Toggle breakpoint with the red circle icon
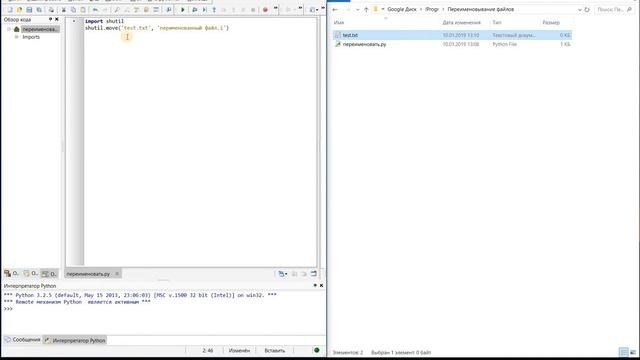The height and width of the screenshot is (360, 640). tap(265, 9)
